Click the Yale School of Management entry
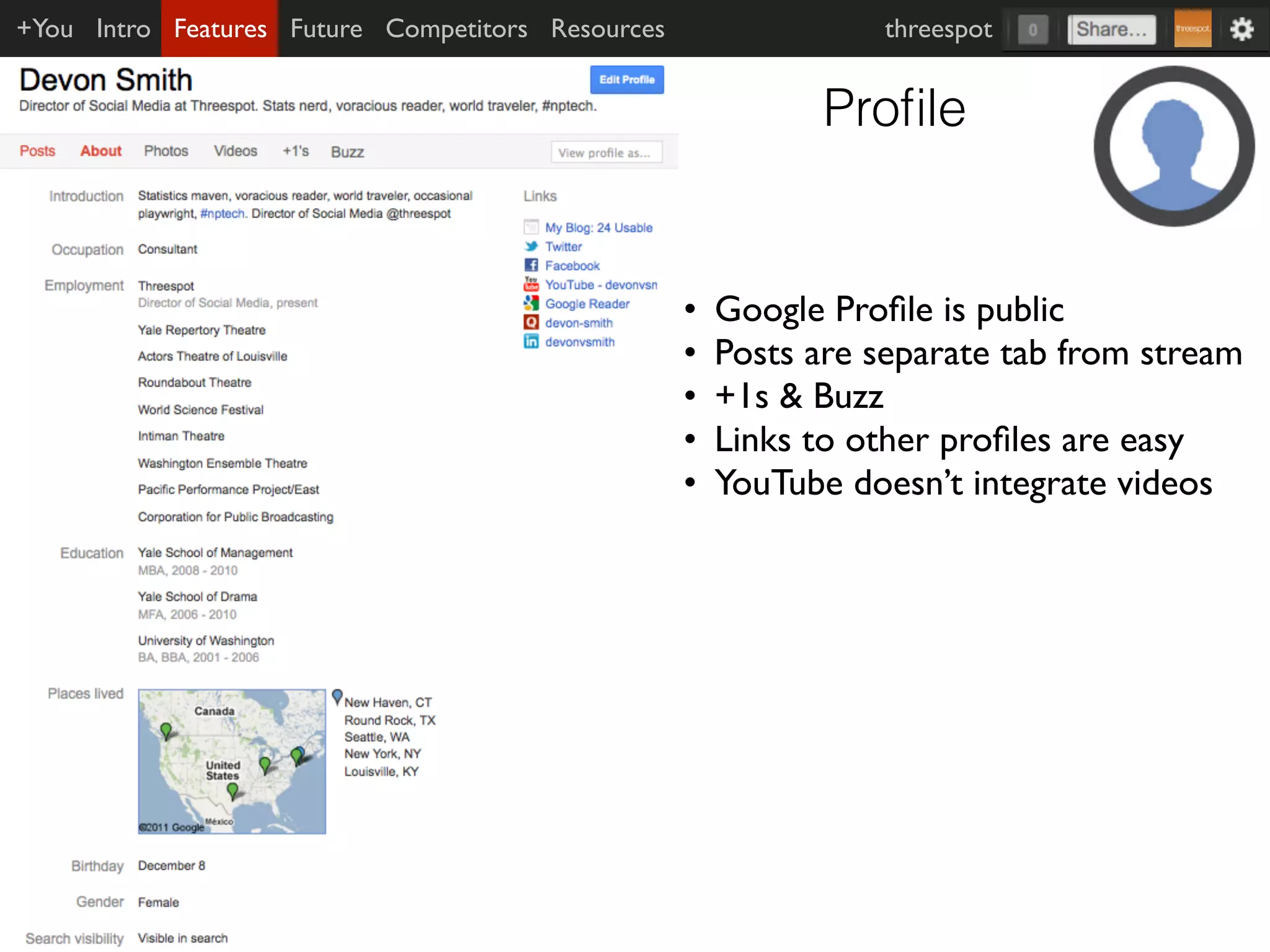The width and height of the screenshot is (1270, 952). click(215, 553)
